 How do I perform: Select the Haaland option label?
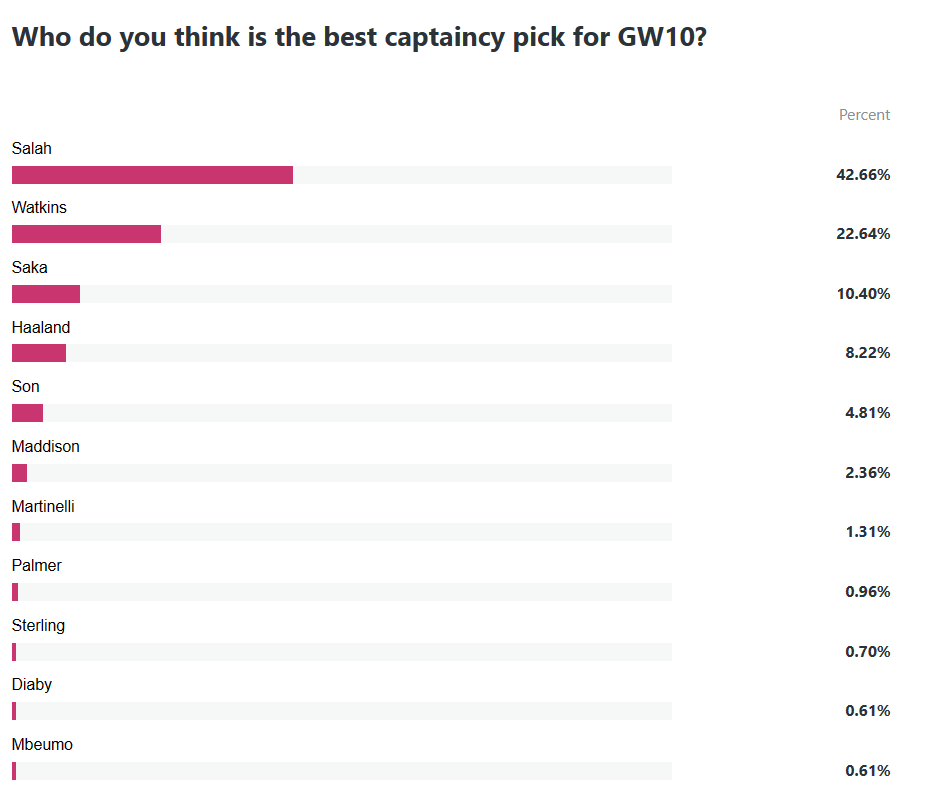[41, 327]
